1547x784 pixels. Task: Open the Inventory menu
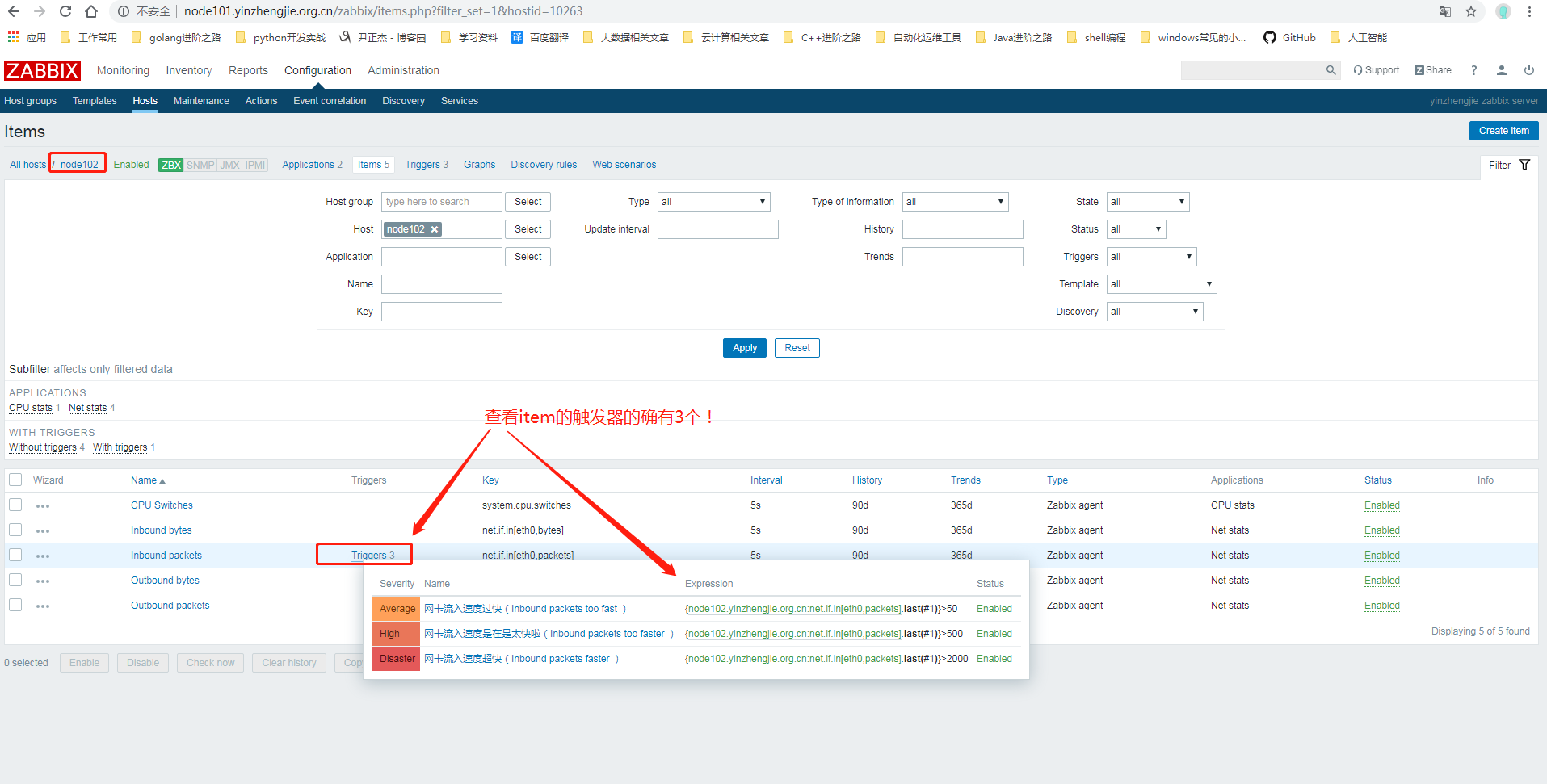(x=189, y=71)
